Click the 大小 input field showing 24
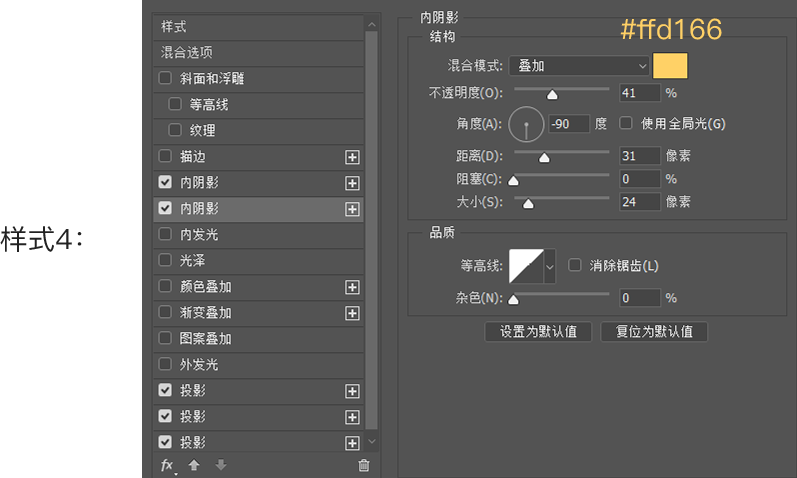The image size is (797, 478). click(x=640, y=202)
